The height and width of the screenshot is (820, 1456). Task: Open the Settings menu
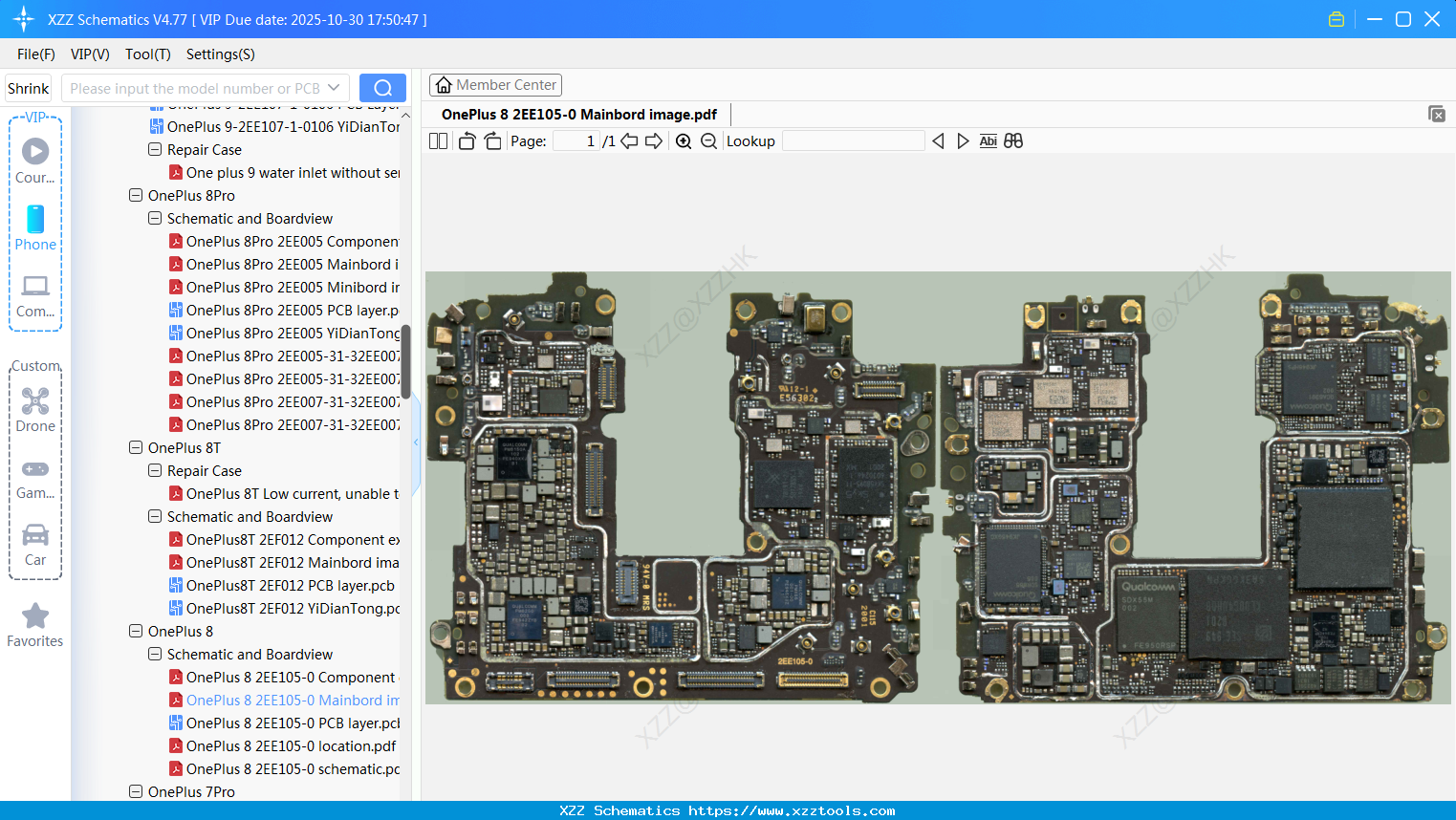click(x=220, y=54)
